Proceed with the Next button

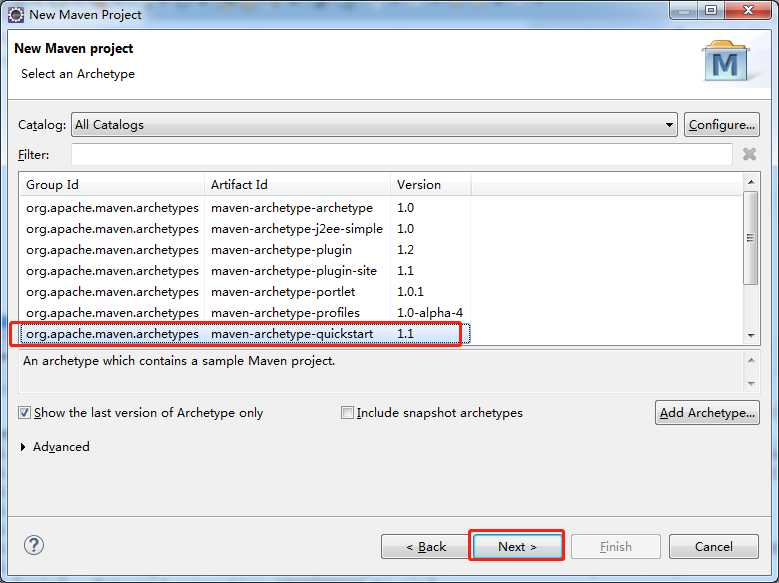[517, 547]
